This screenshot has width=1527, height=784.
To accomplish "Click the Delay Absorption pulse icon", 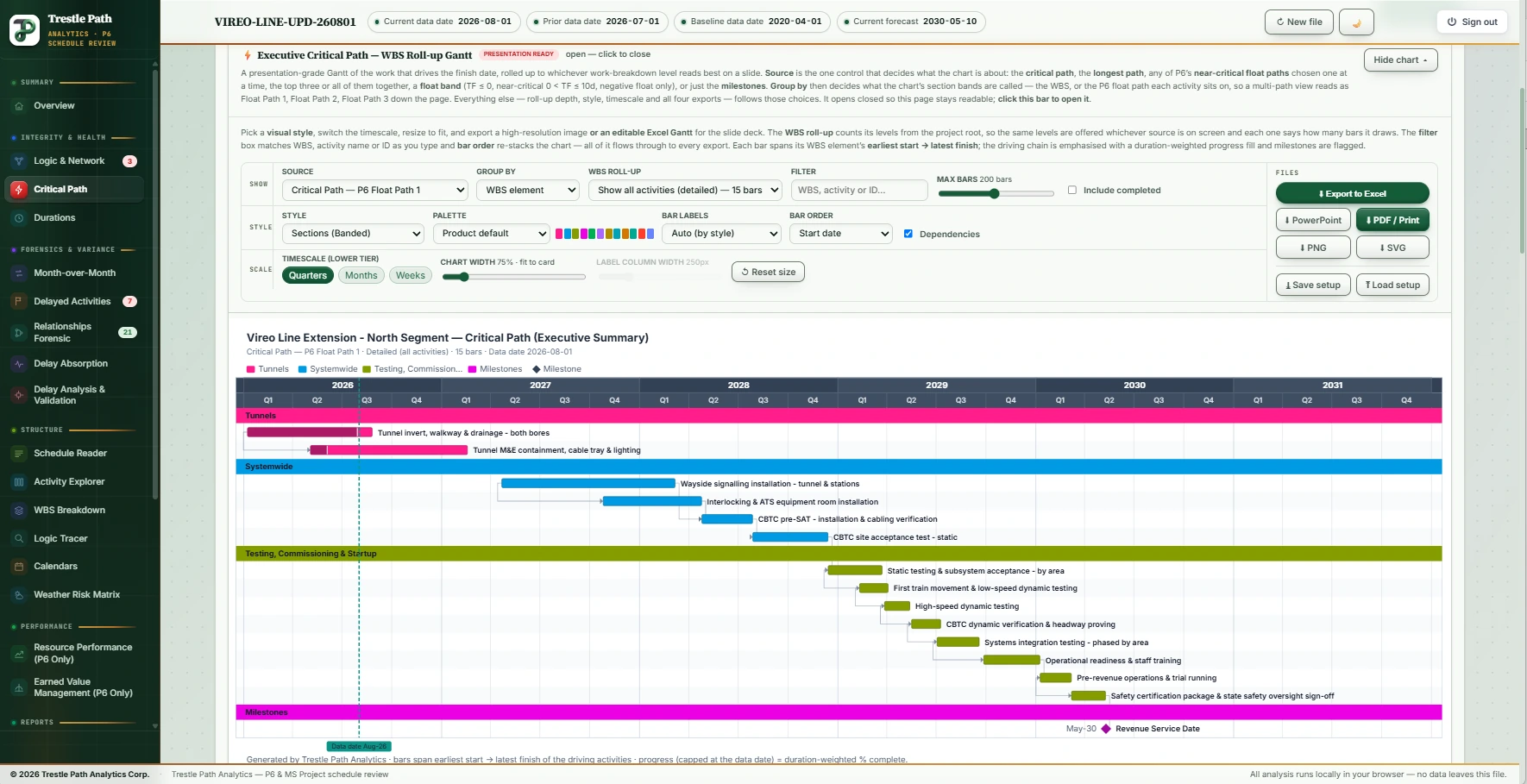I will 19,364.
